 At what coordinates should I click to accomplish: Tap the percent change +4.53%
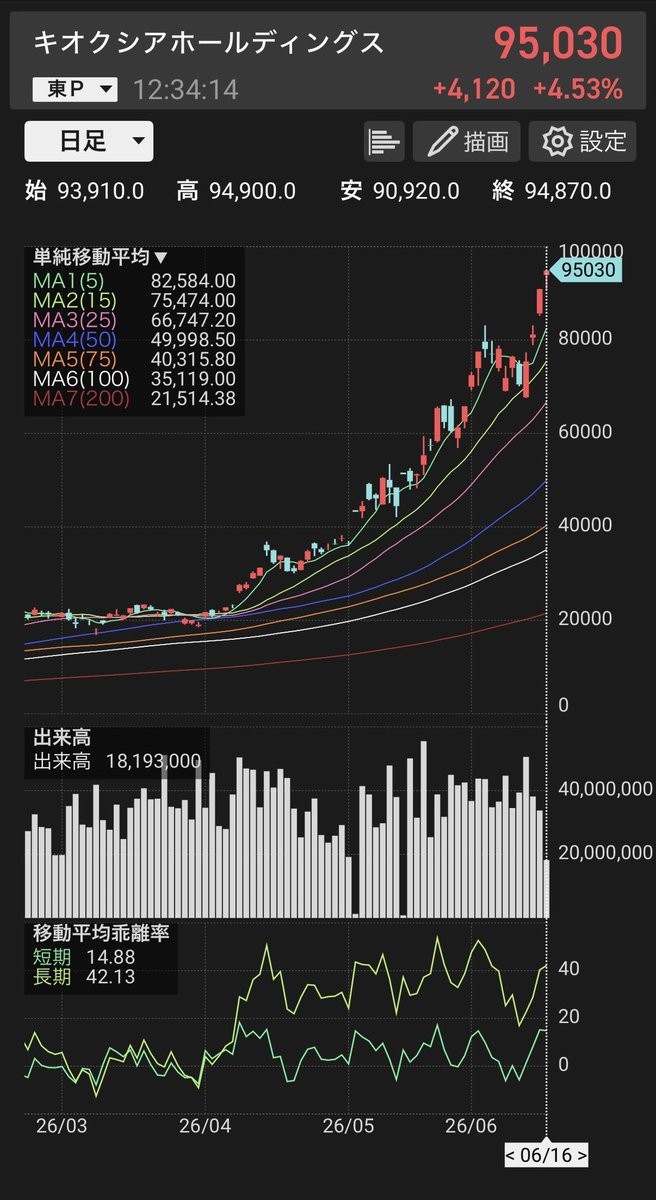(578, 90)
